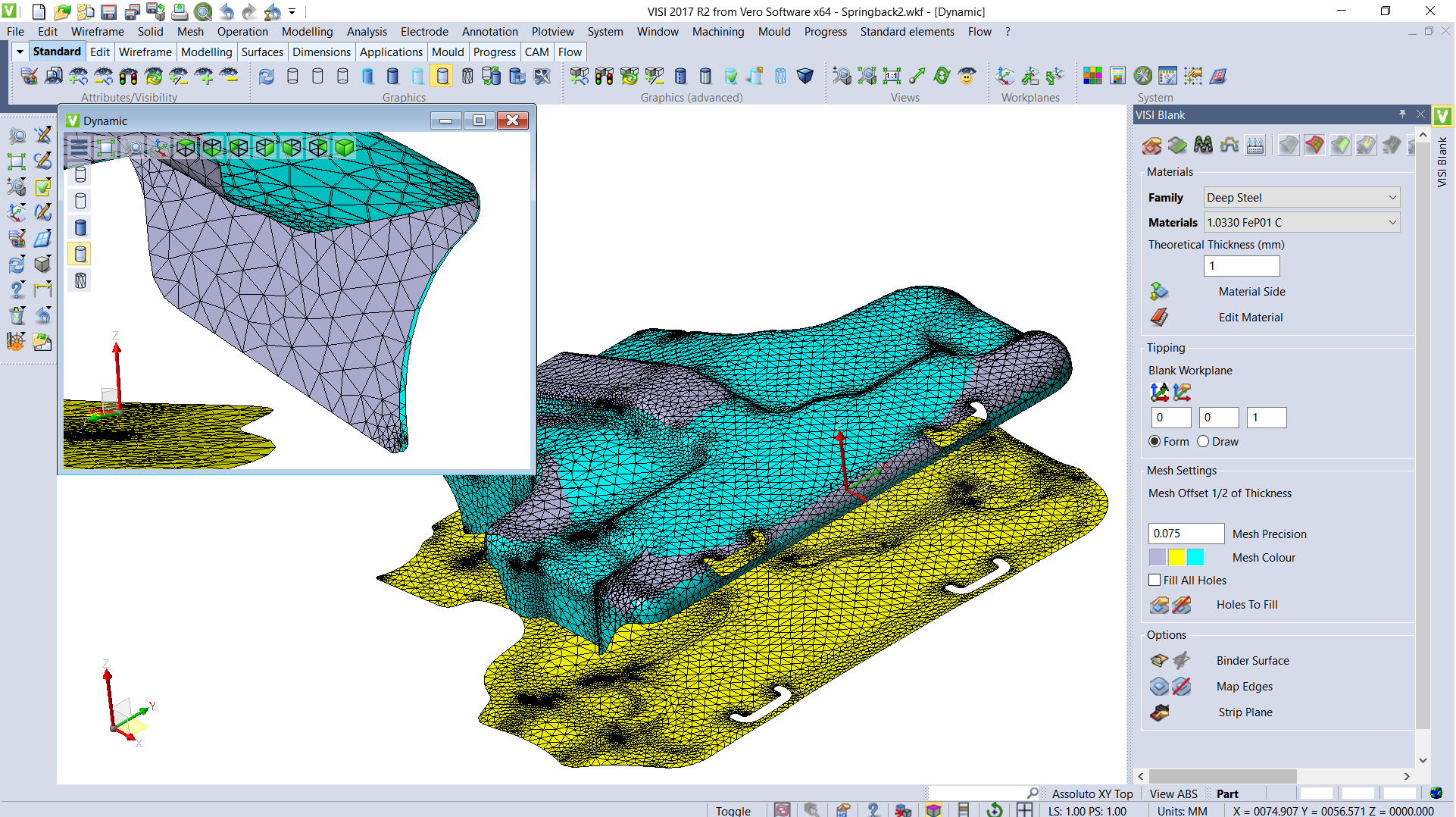The image size is (1456, 817).
Task: Click the Holes To Fill icon
Action: (1159, 605)
